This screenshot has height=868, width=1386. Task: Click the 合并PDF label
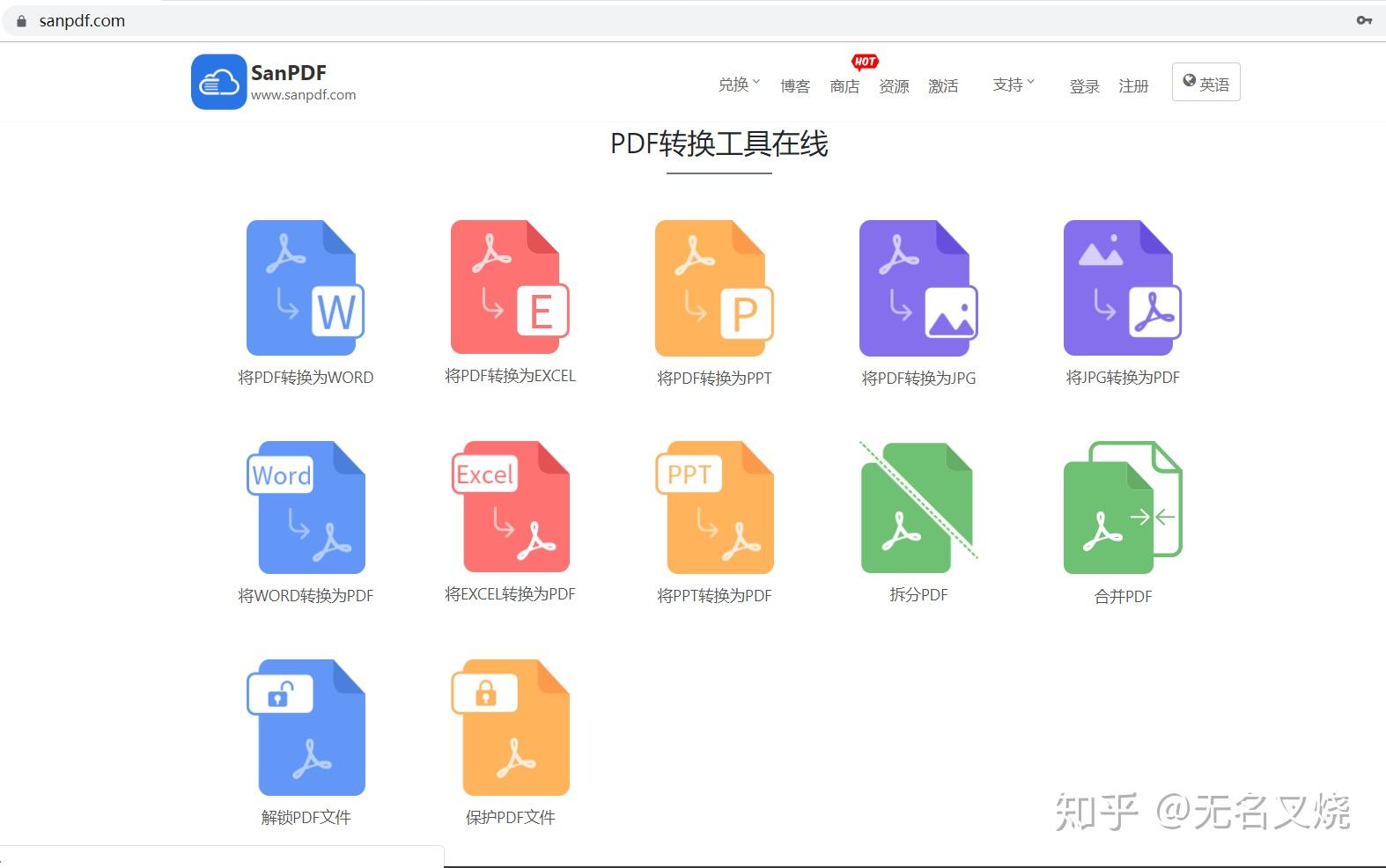pos(1123,596)
